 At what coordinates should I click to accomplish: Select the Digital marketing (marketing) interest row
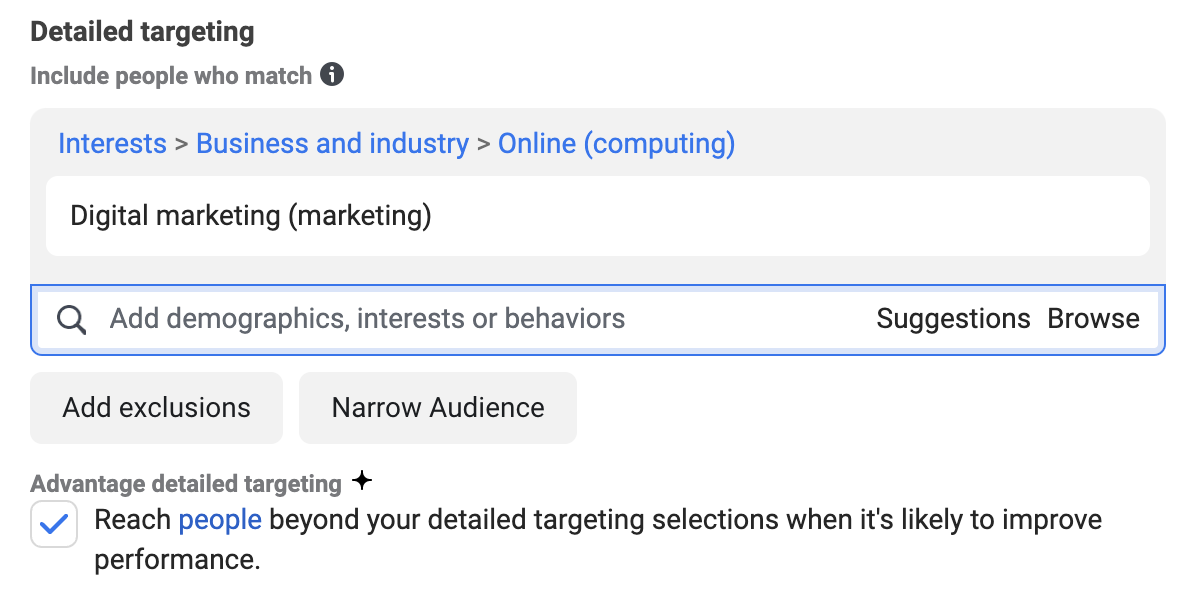598,216
